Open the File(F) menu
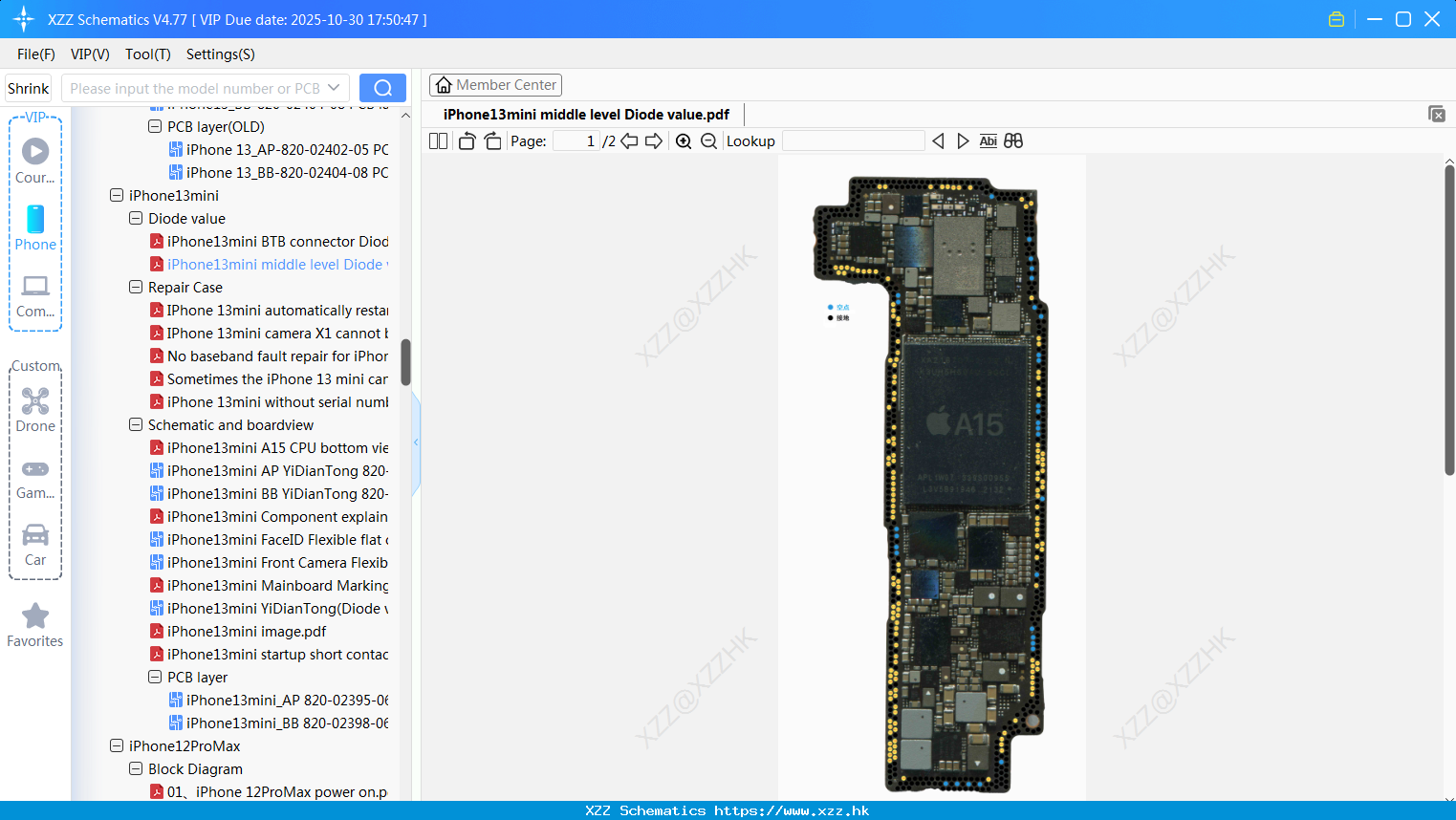Screen dimensions: 1456x820 [36, 54]
